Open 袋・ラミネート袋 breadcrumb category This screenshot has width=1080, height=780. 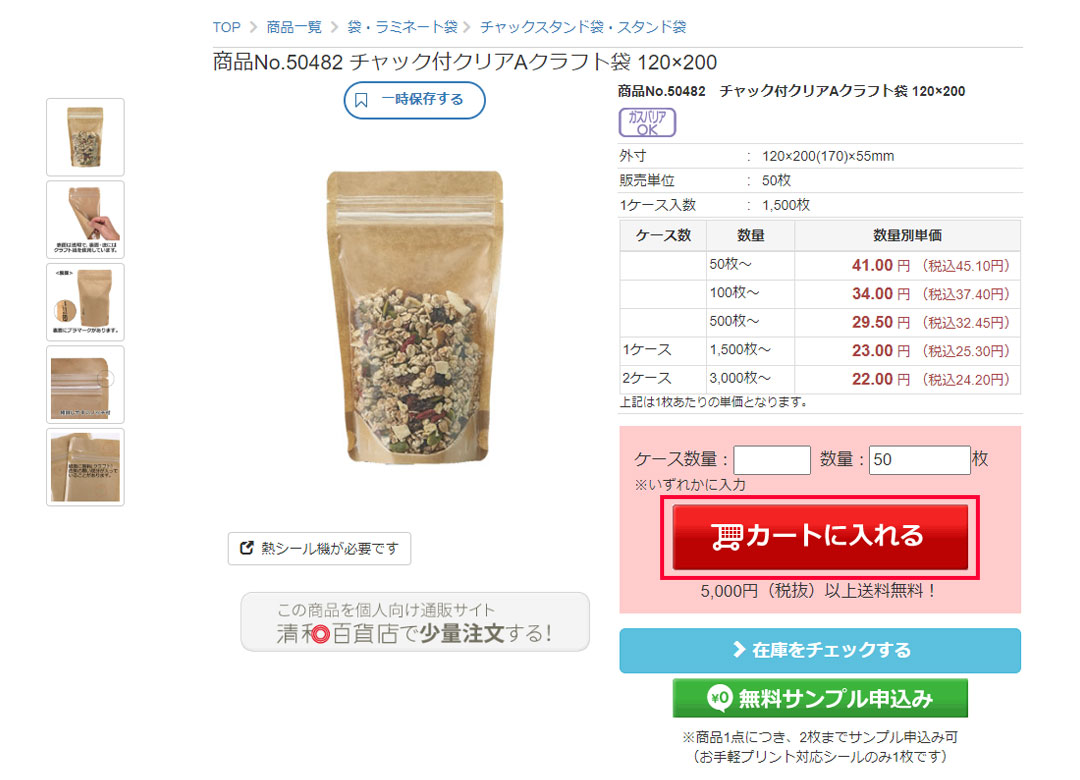[402, 27]
